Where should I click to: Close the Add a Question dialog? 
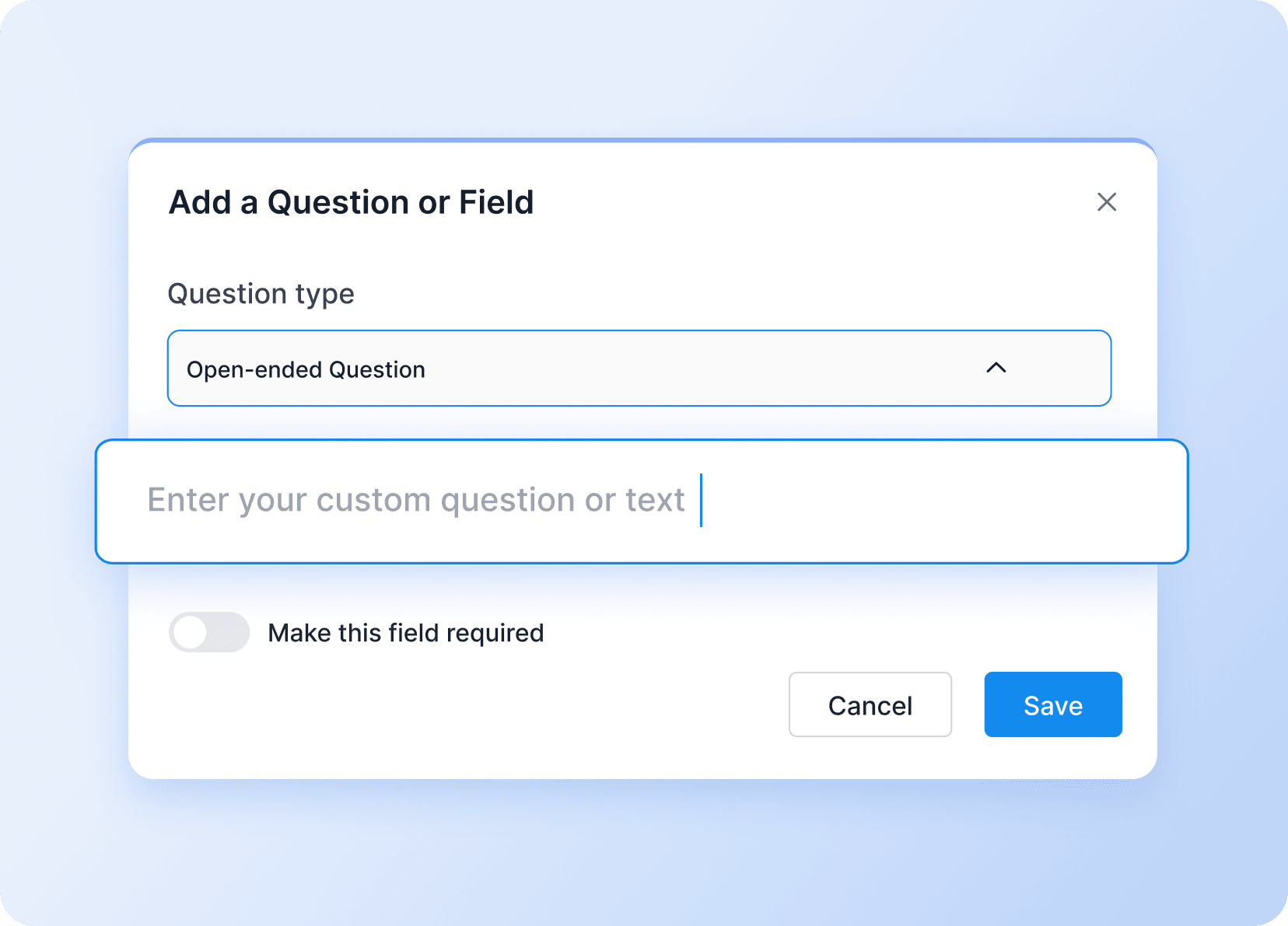pyautogui.click(x=1106, y=202)
